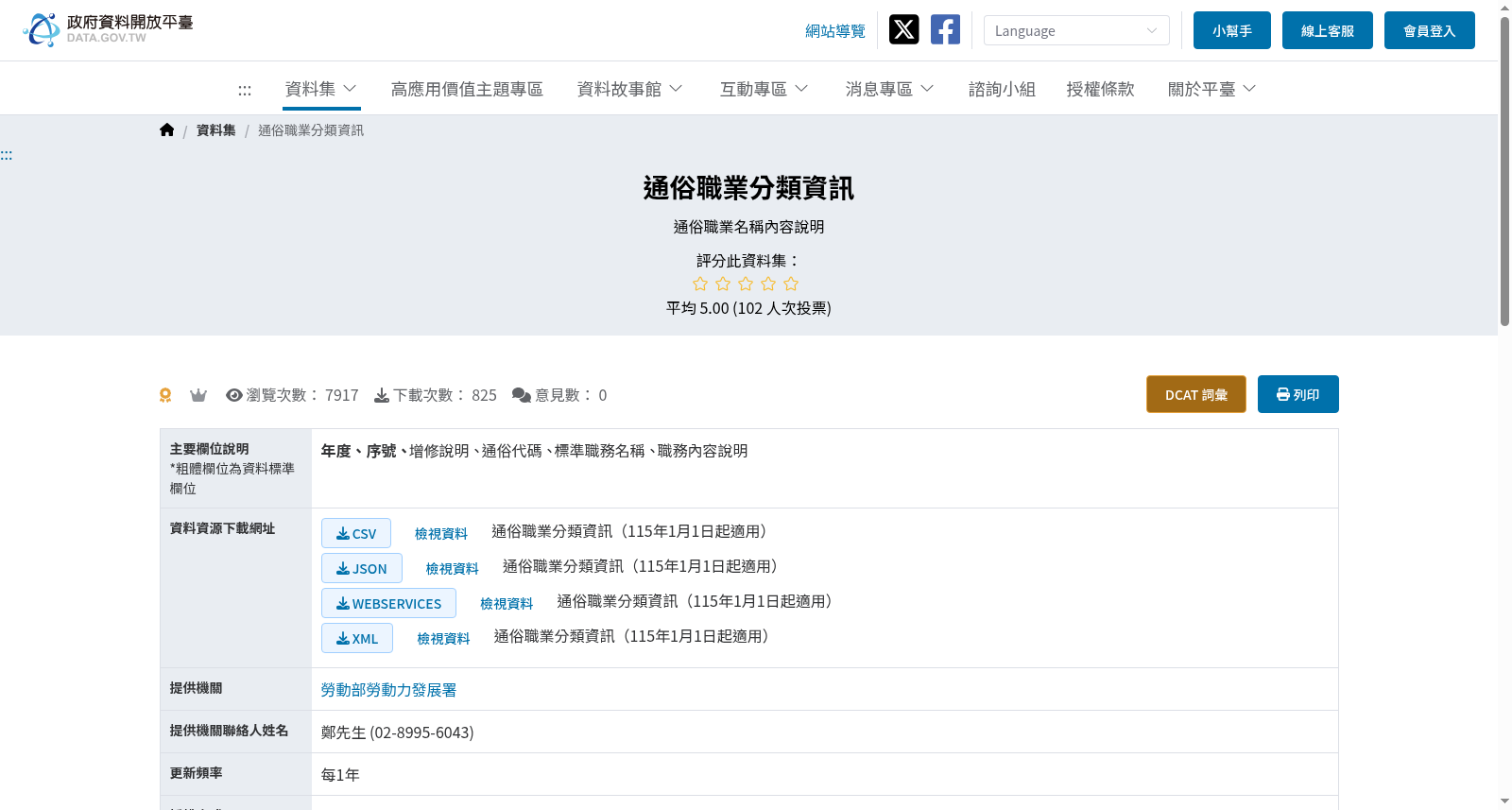Screen dimensions: 1512x810
Task: Click 檢視資料 next to CSV
Action: point(441,534)
